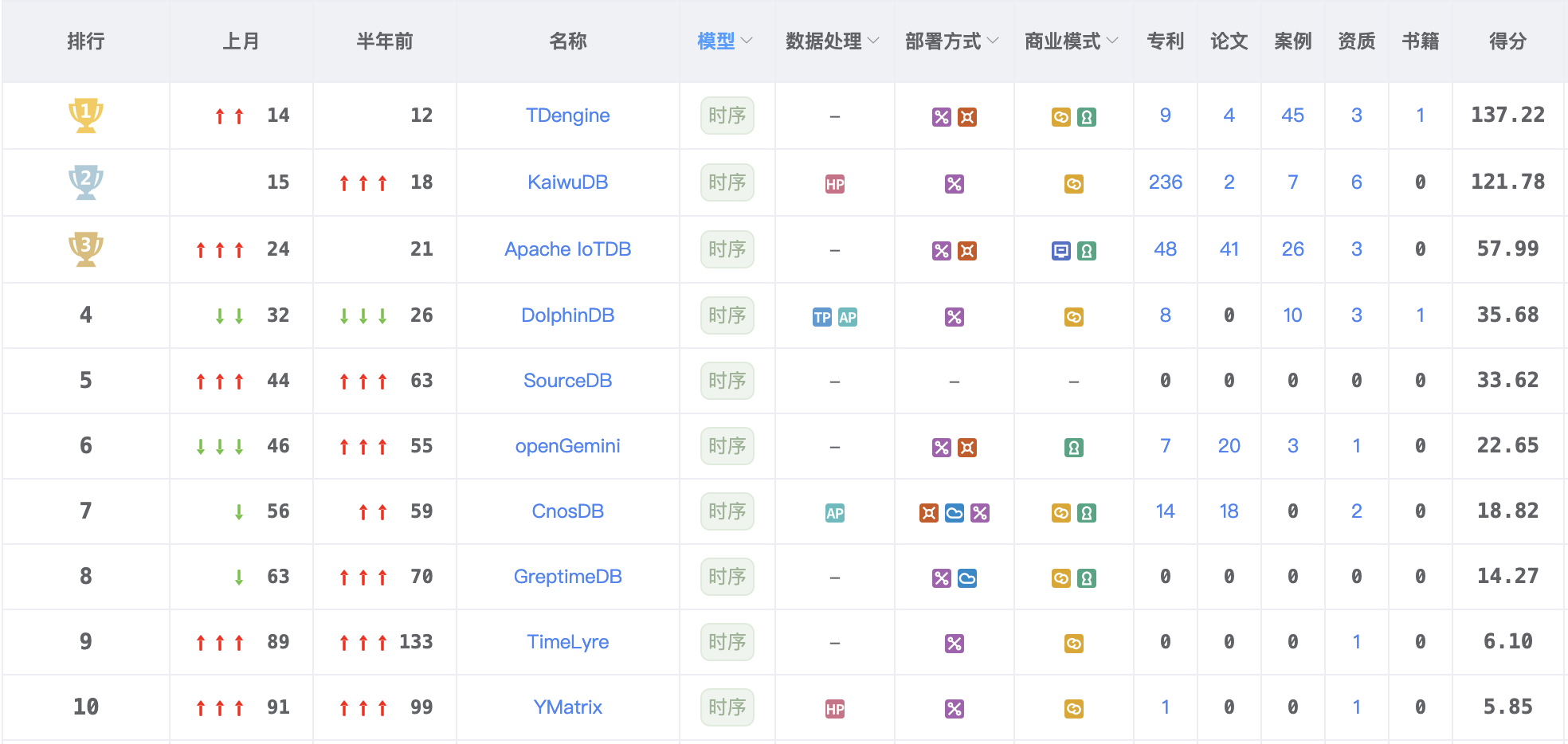Screen dimensions: 1568x744
Task: Click the AP badge in DolphinDB row
Action: coord(848,317)
